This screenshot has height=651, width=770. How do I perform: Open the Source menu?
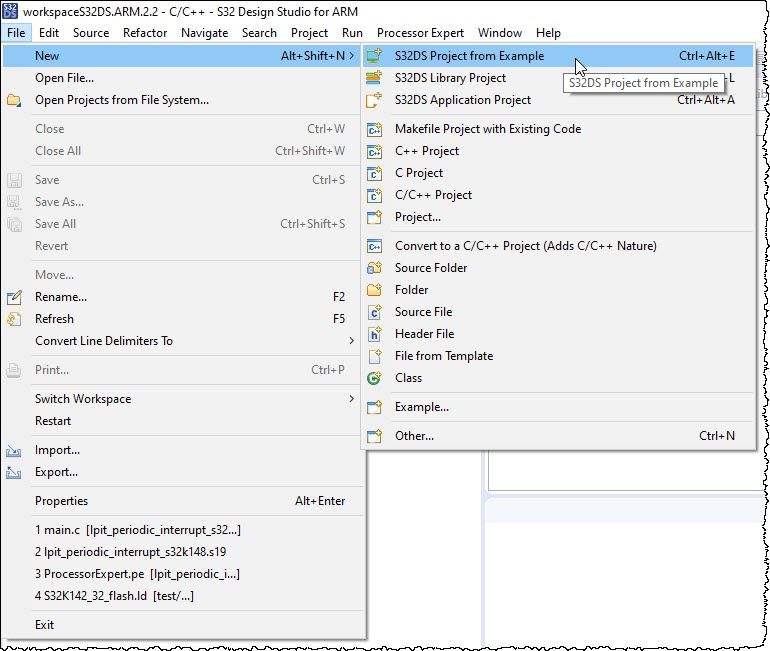click(91, 33)
